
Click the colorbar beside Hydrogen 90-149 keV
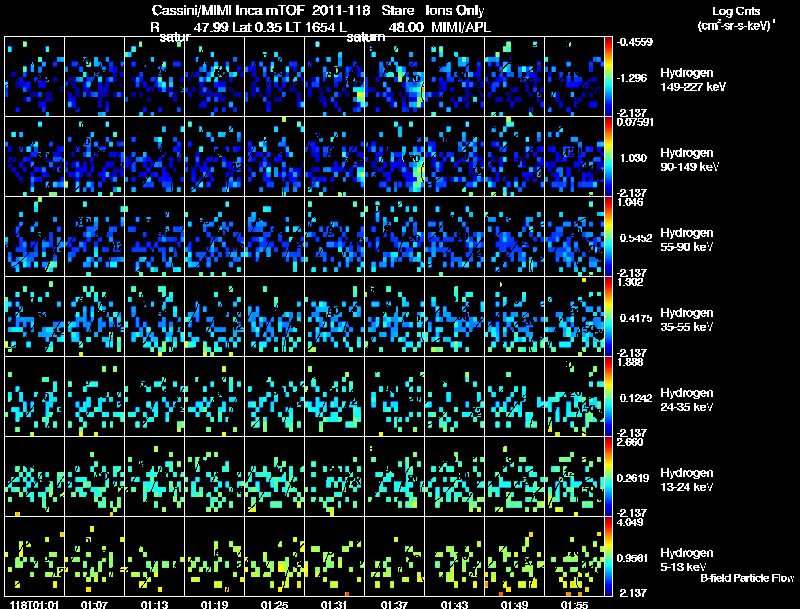point(608,157)
